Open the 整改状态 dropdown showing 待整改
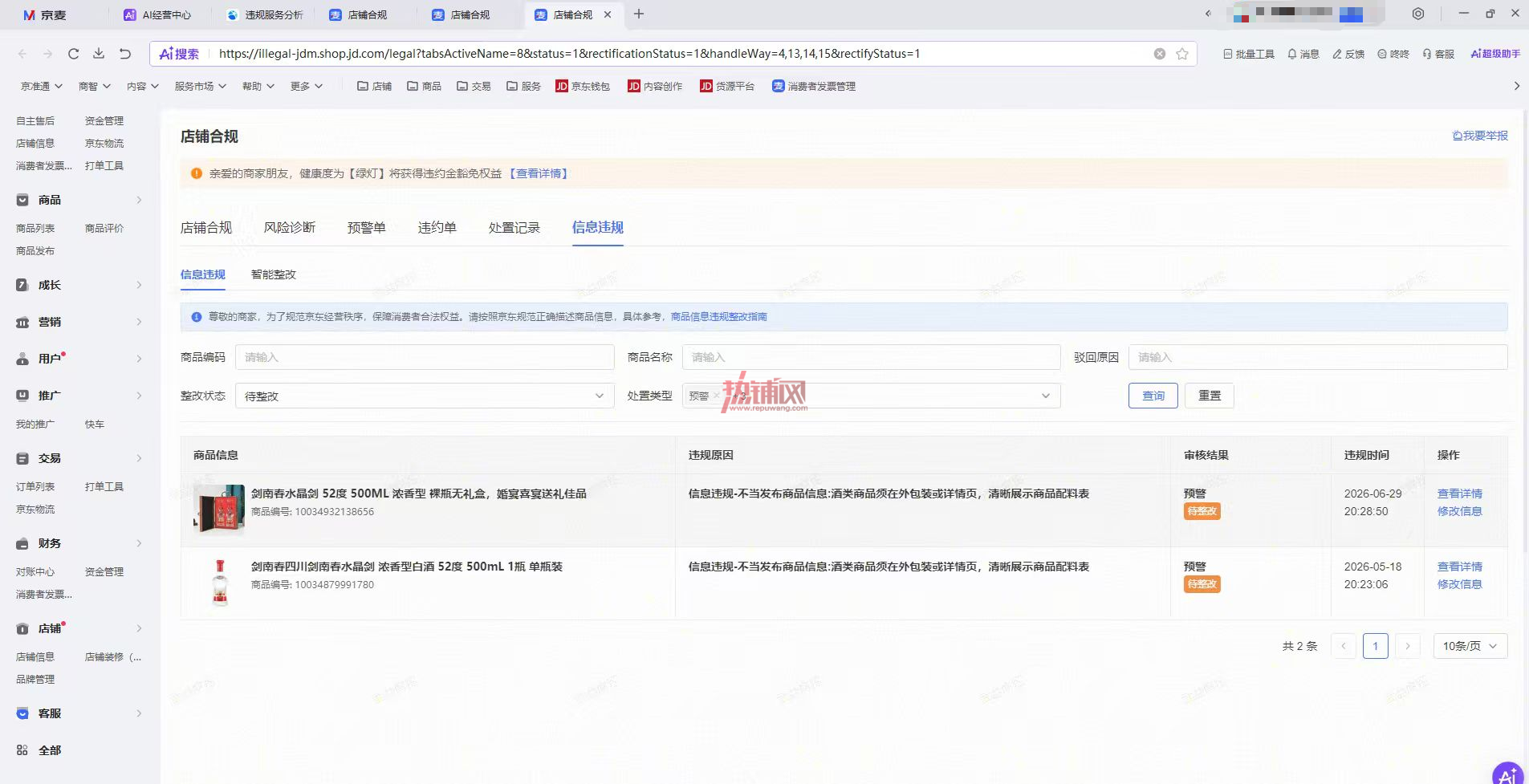The image size is (1529, 784). tap(425, 396)
